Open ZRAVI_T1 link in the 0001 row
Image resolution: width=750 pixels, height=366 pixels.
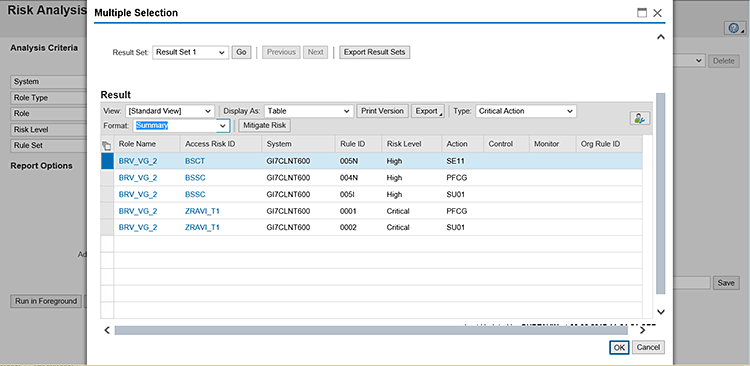click(202, 211)
